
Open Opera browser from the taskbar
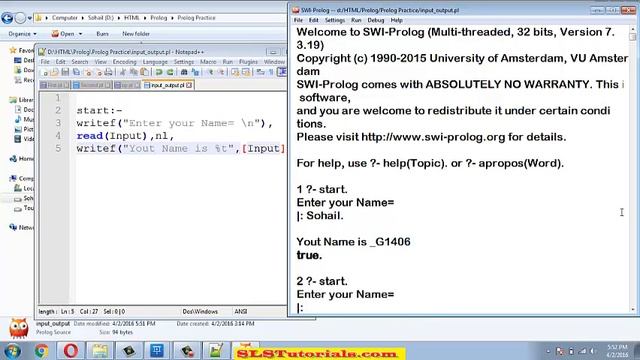point(71,351)
